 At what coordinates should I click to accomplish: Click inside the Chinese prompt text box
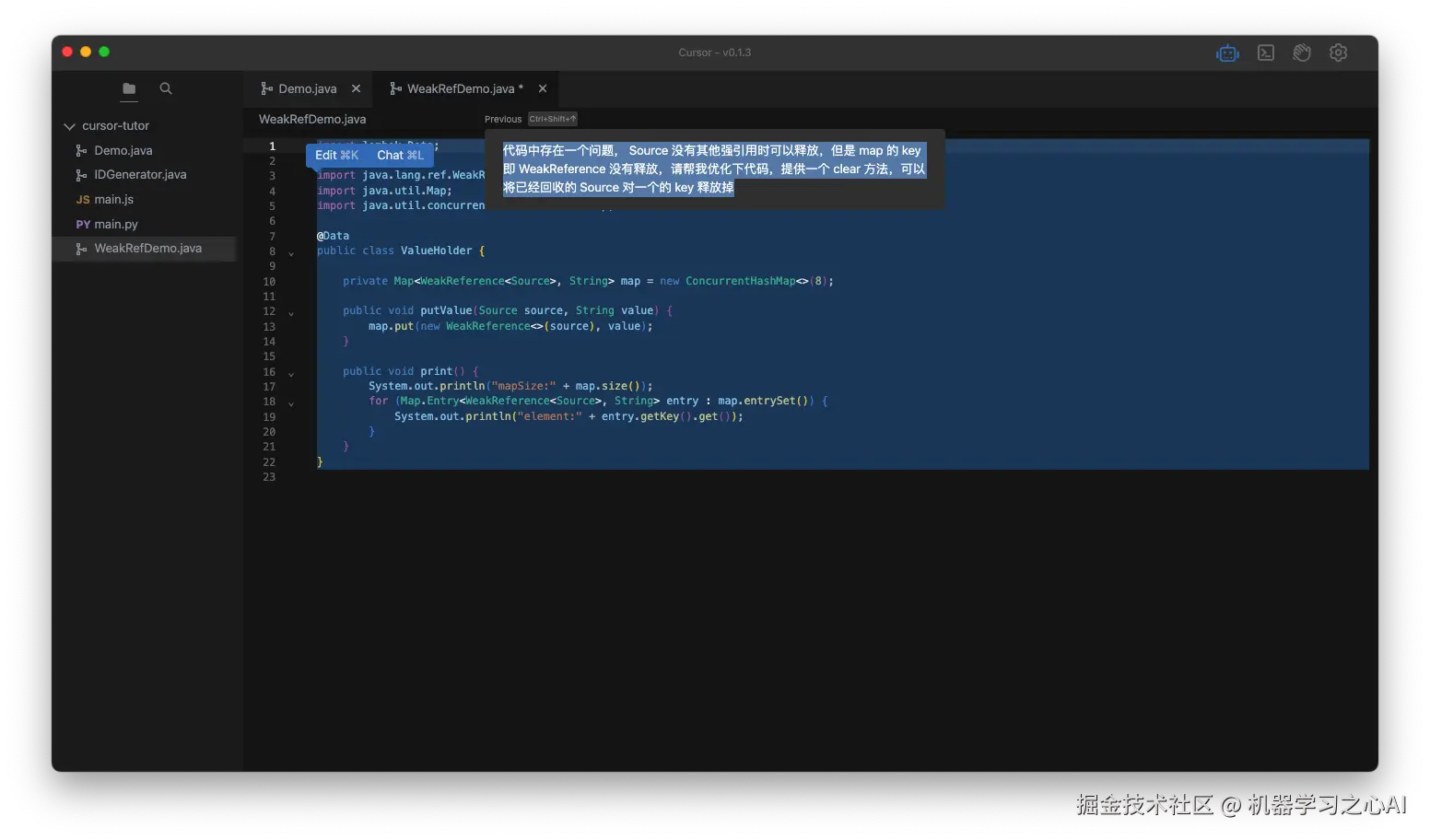click(x=714, y=169)
